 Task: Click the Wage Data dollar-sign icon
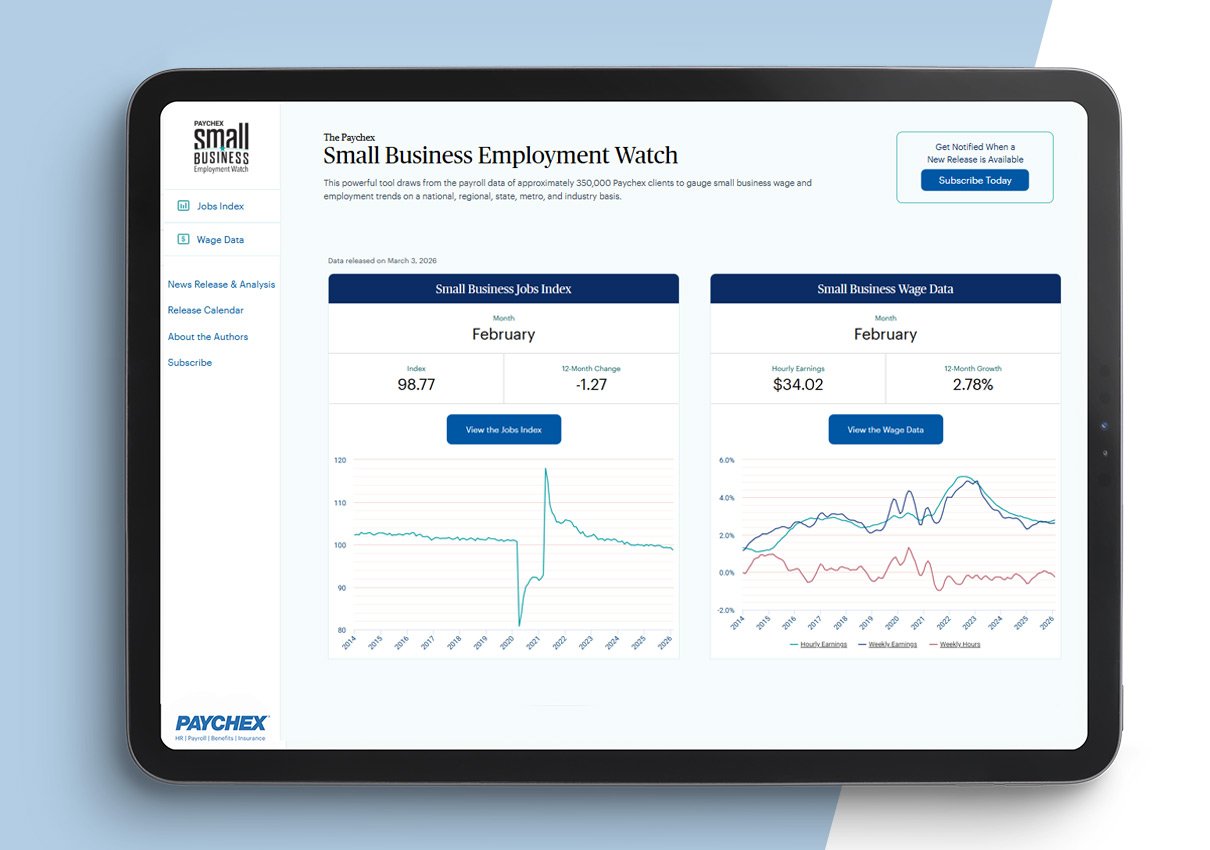[x=183, y=239]
